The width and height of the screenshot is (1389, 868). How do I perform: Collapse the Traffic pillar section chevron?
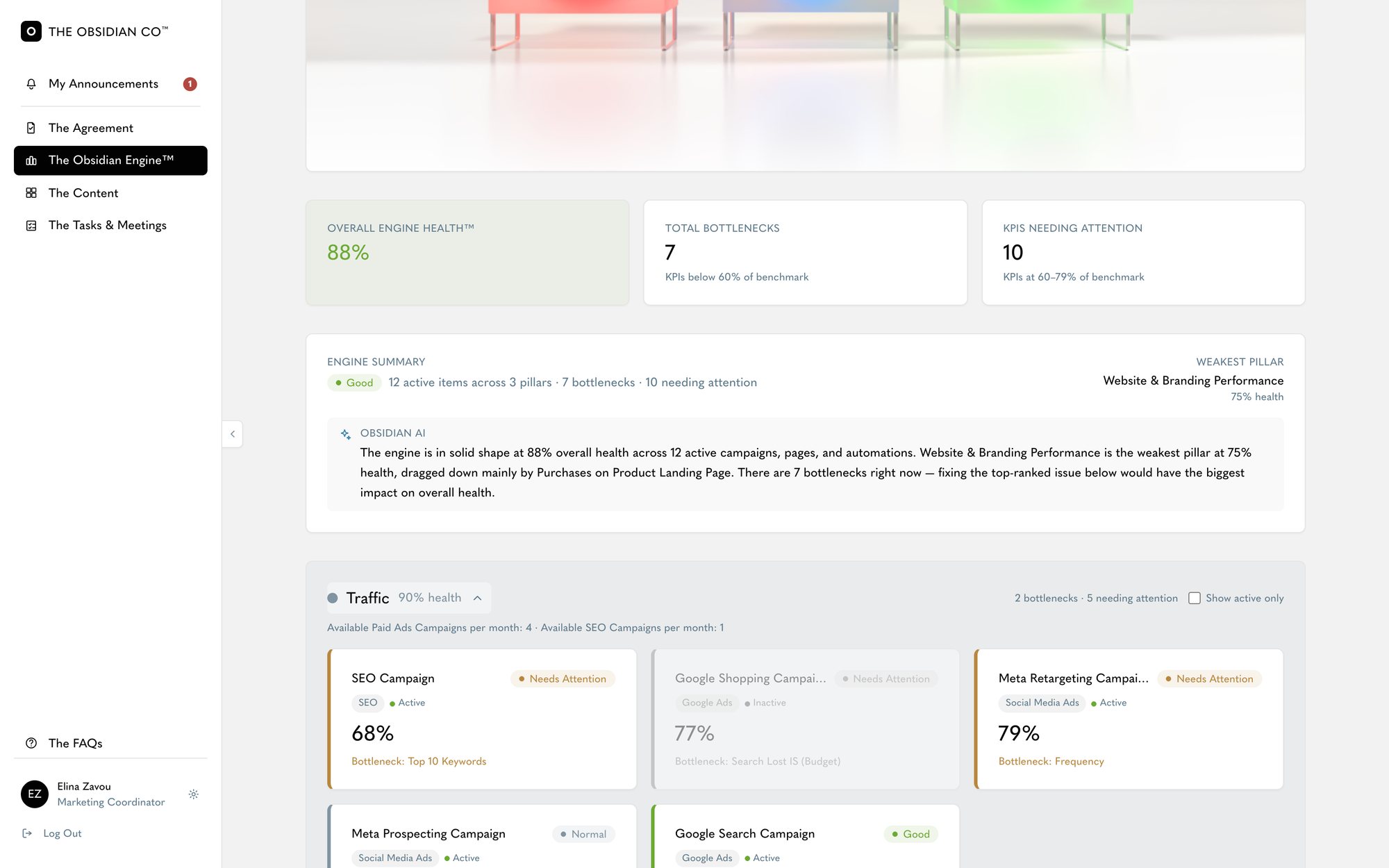(x=478, y=598)
